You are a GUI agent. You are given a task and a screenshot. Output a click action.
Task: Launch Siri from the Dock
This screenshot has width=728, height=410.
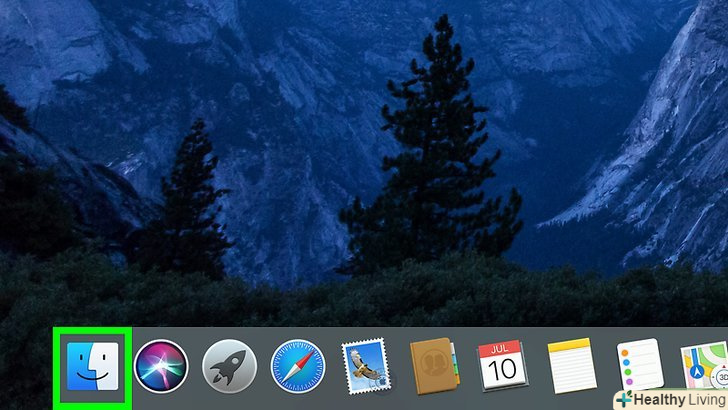(161, 366)
